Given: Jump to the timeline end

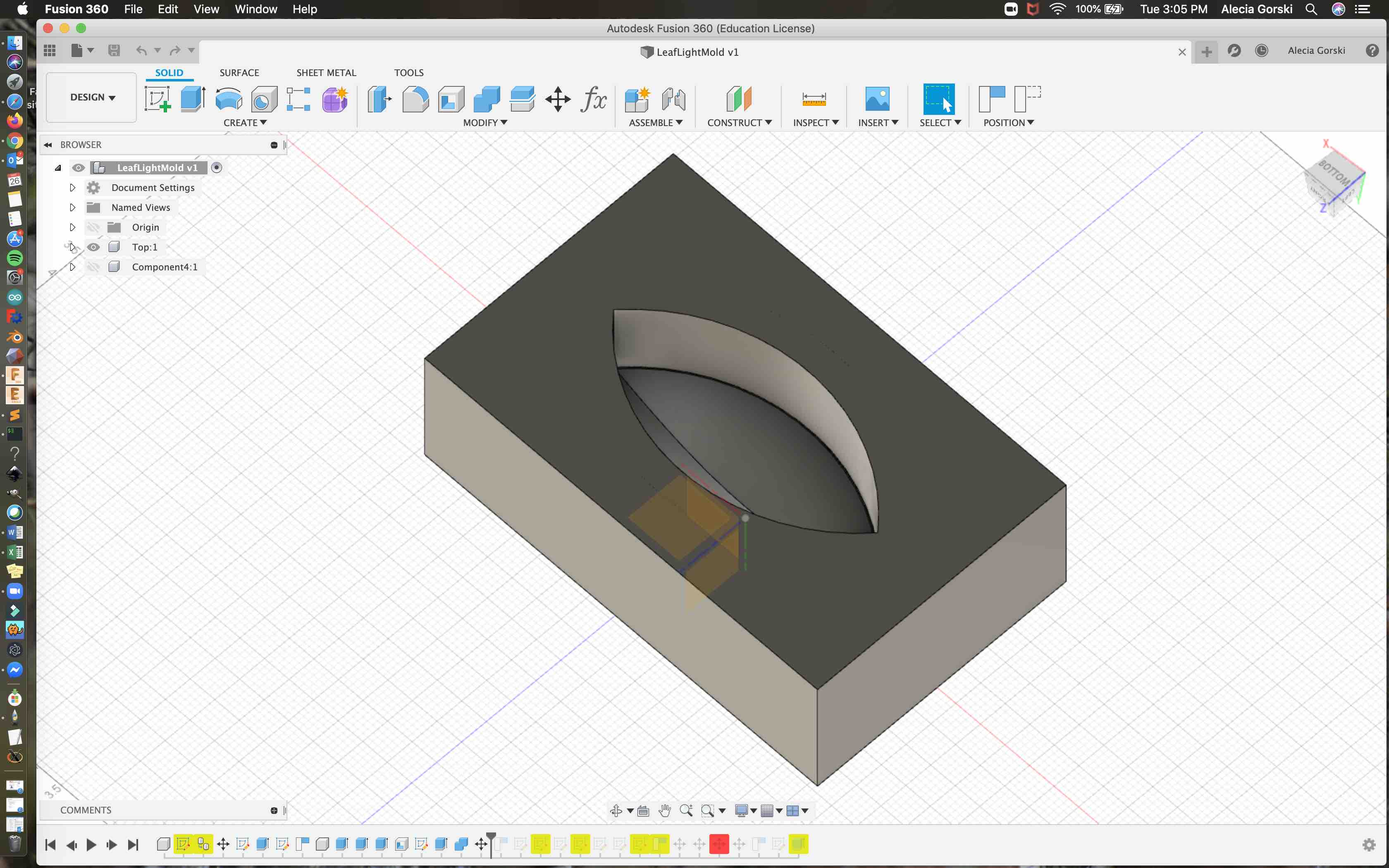Looking at the screenshot, I should coord(133,844).
